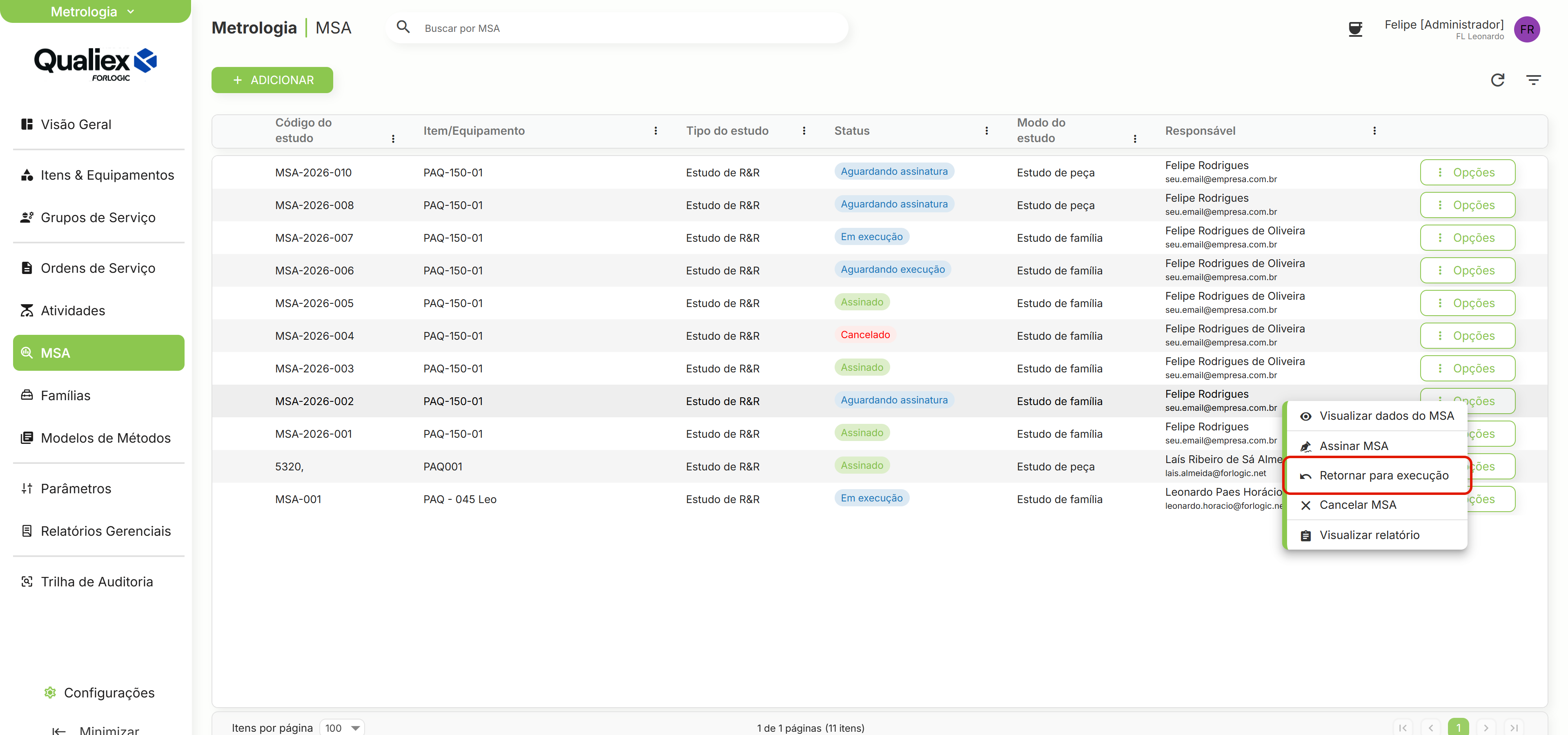Click the Buscar por MSA search field
This screenshot has width=1568, height=735.
617,28
